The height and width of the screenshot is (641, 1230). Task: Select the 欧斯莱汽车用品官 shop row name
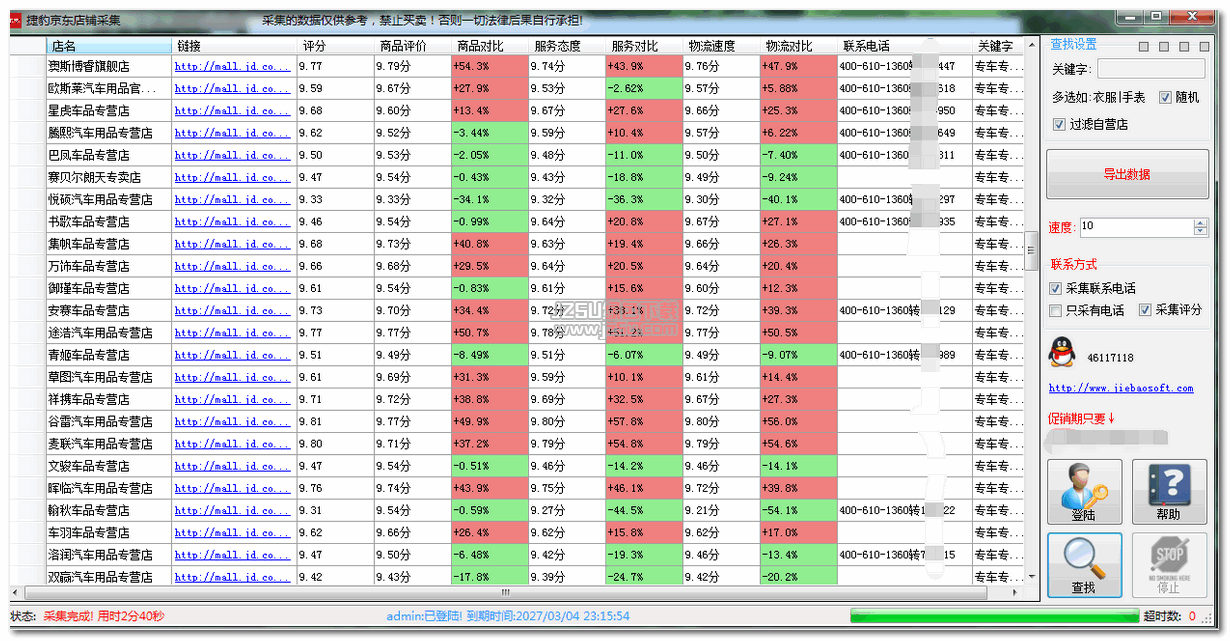pos(101,88)
